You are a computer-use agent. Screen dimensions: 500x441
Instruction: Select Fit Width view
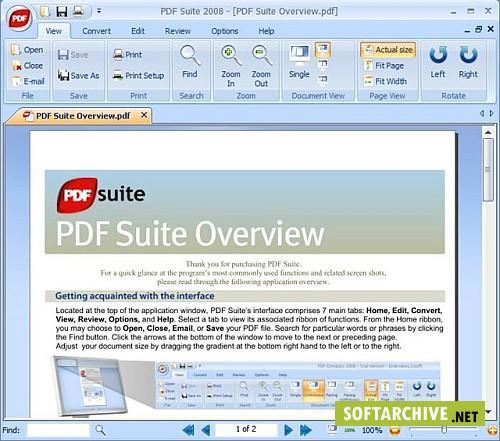385,81
